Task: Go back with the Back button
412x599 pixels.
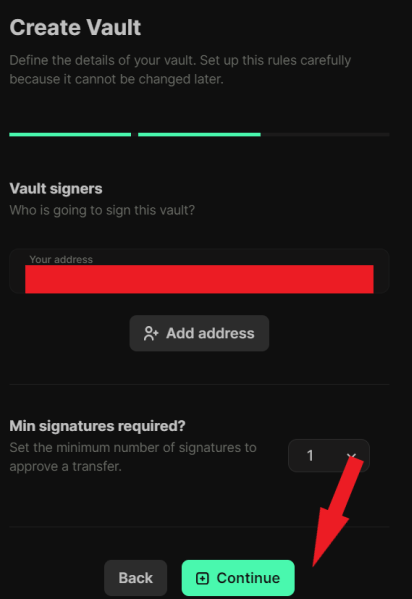Action: click(x=135, y=578)
